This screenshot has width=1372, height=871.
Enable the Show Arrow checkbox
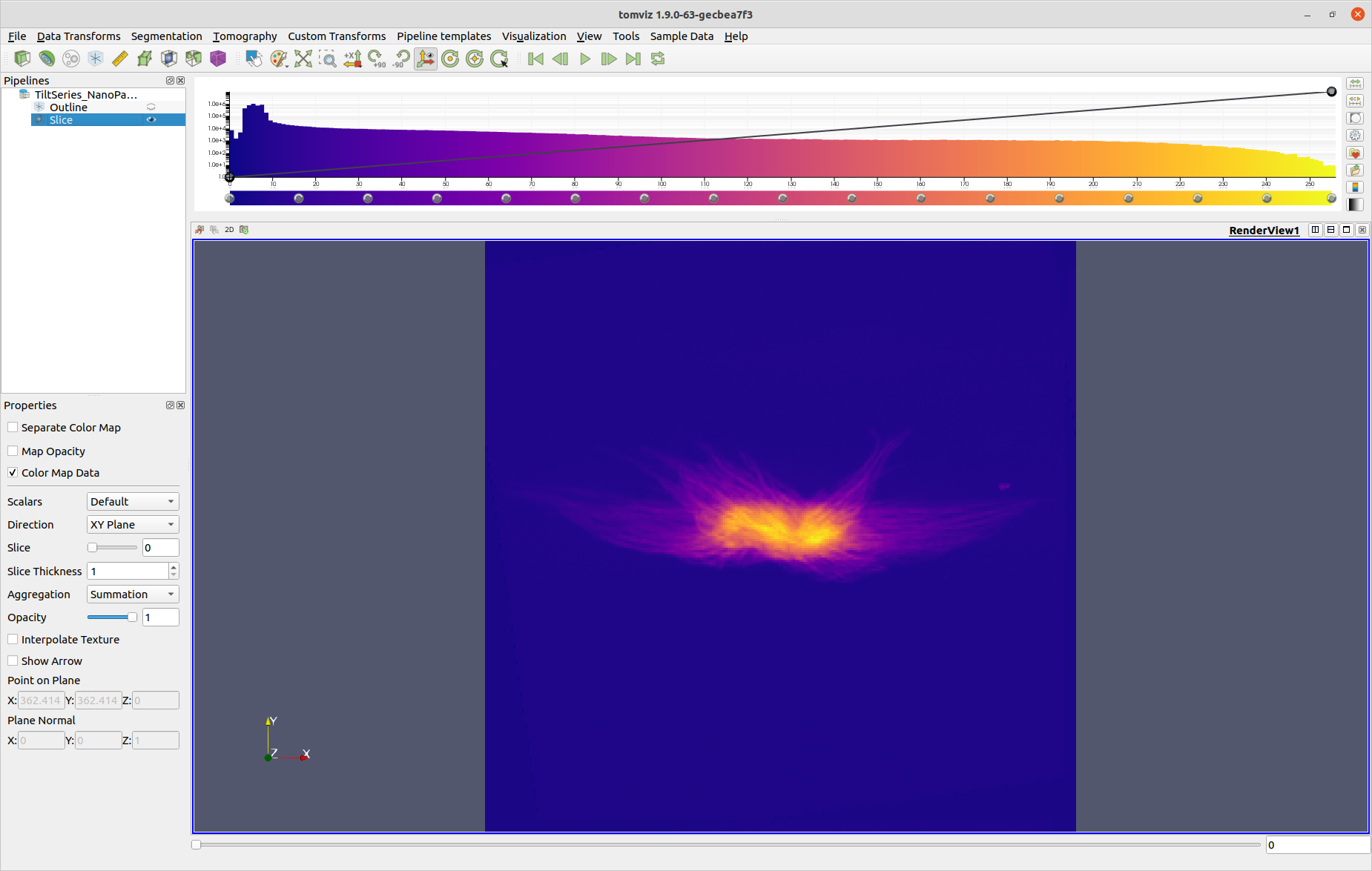click(x=13, y=660)
